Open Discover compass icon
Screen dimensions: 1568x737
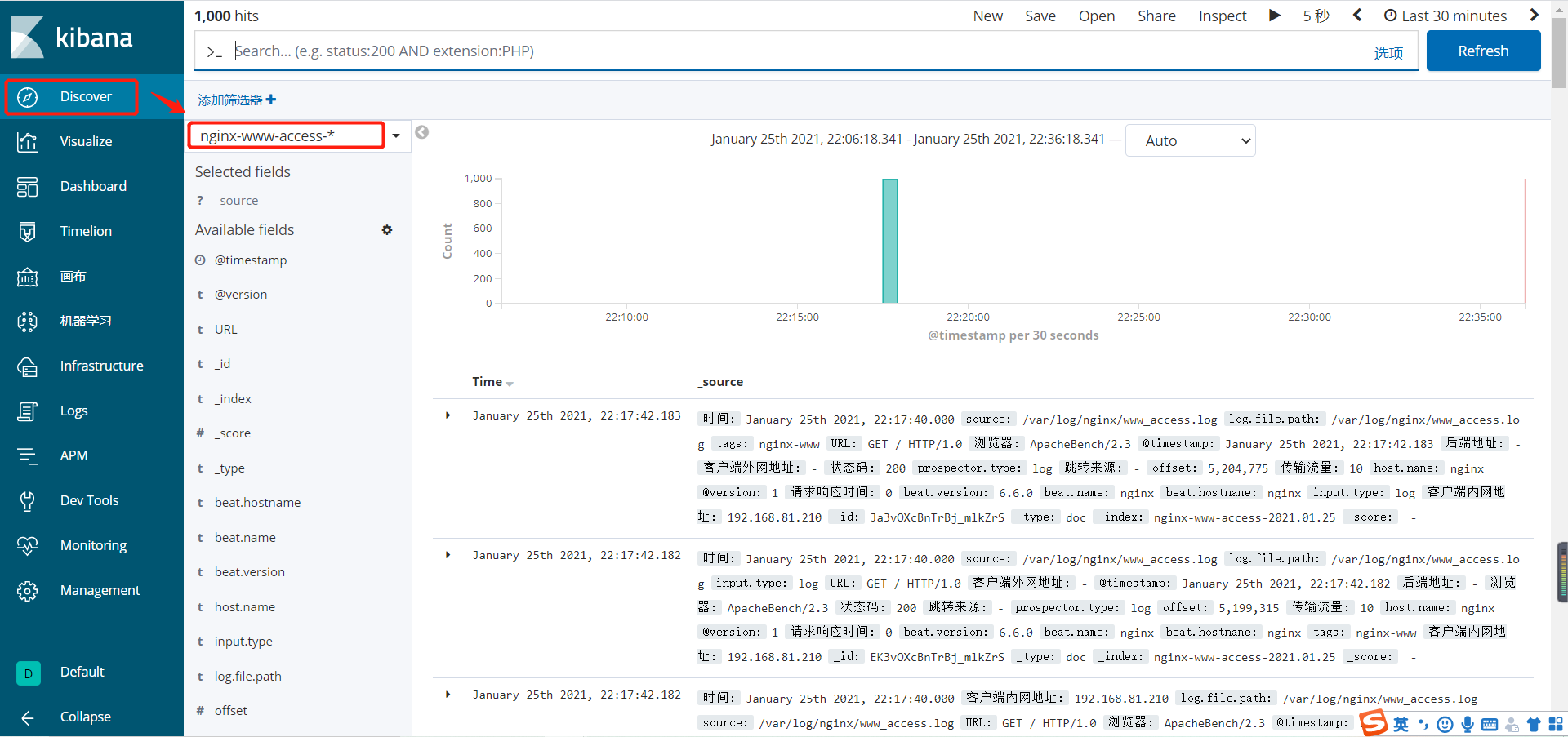tap(27, 97)
